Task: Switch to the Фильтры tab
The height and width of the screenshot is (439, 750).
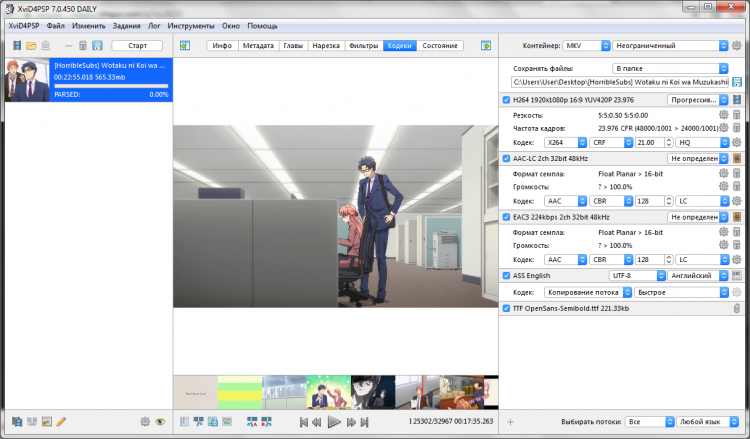Action: pos(364,45)
